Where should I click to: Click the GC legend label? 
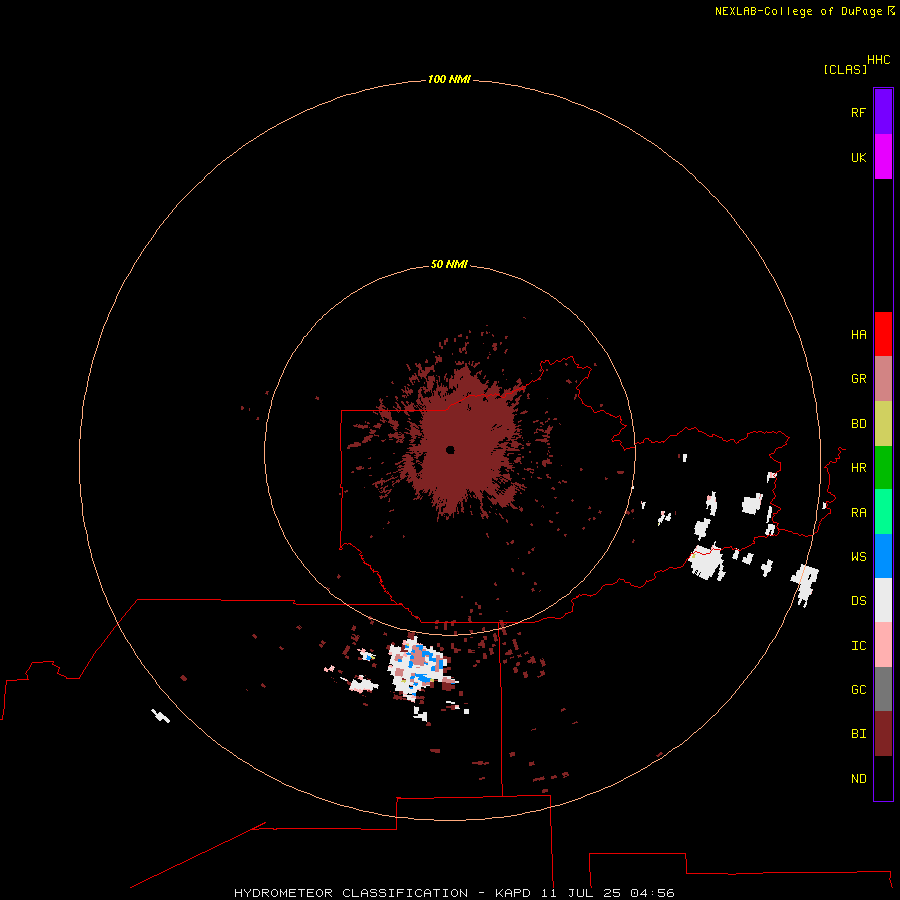859,689
